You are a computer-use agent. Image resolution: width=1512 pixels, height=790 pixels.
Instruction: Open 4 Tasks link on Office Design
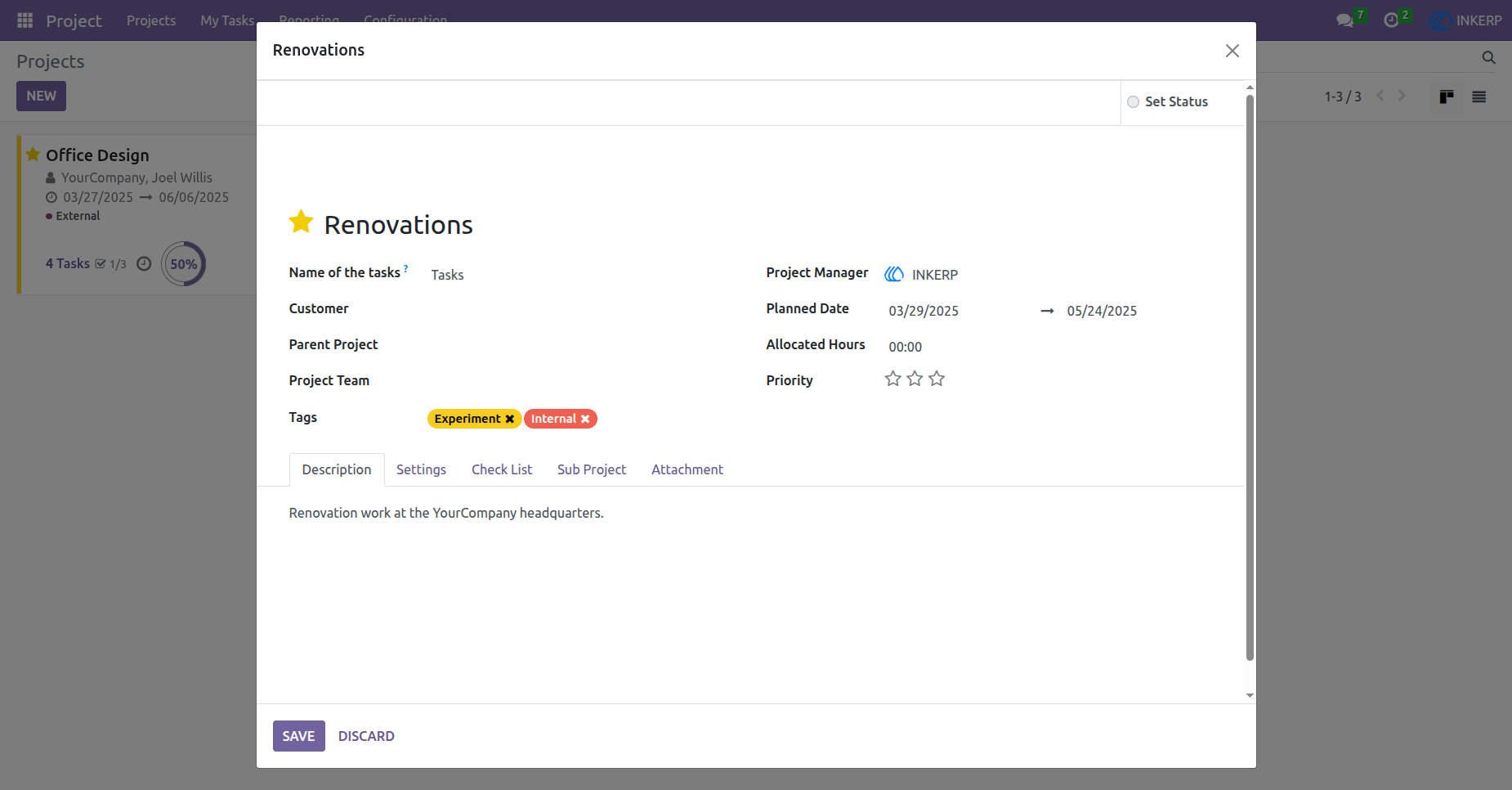pos(68,263)
